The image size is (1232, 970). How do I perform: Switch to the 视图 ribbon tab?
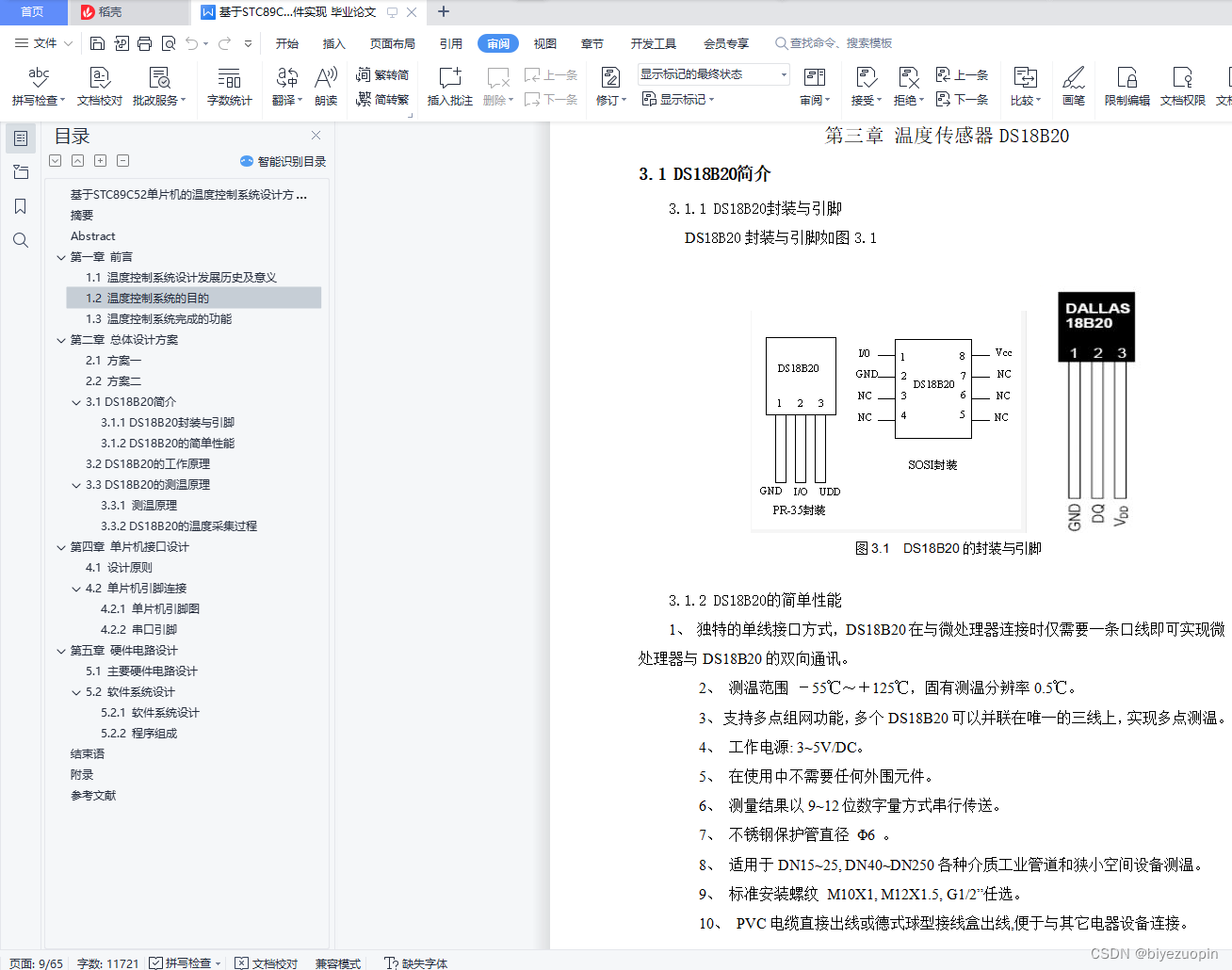point(545,43)
